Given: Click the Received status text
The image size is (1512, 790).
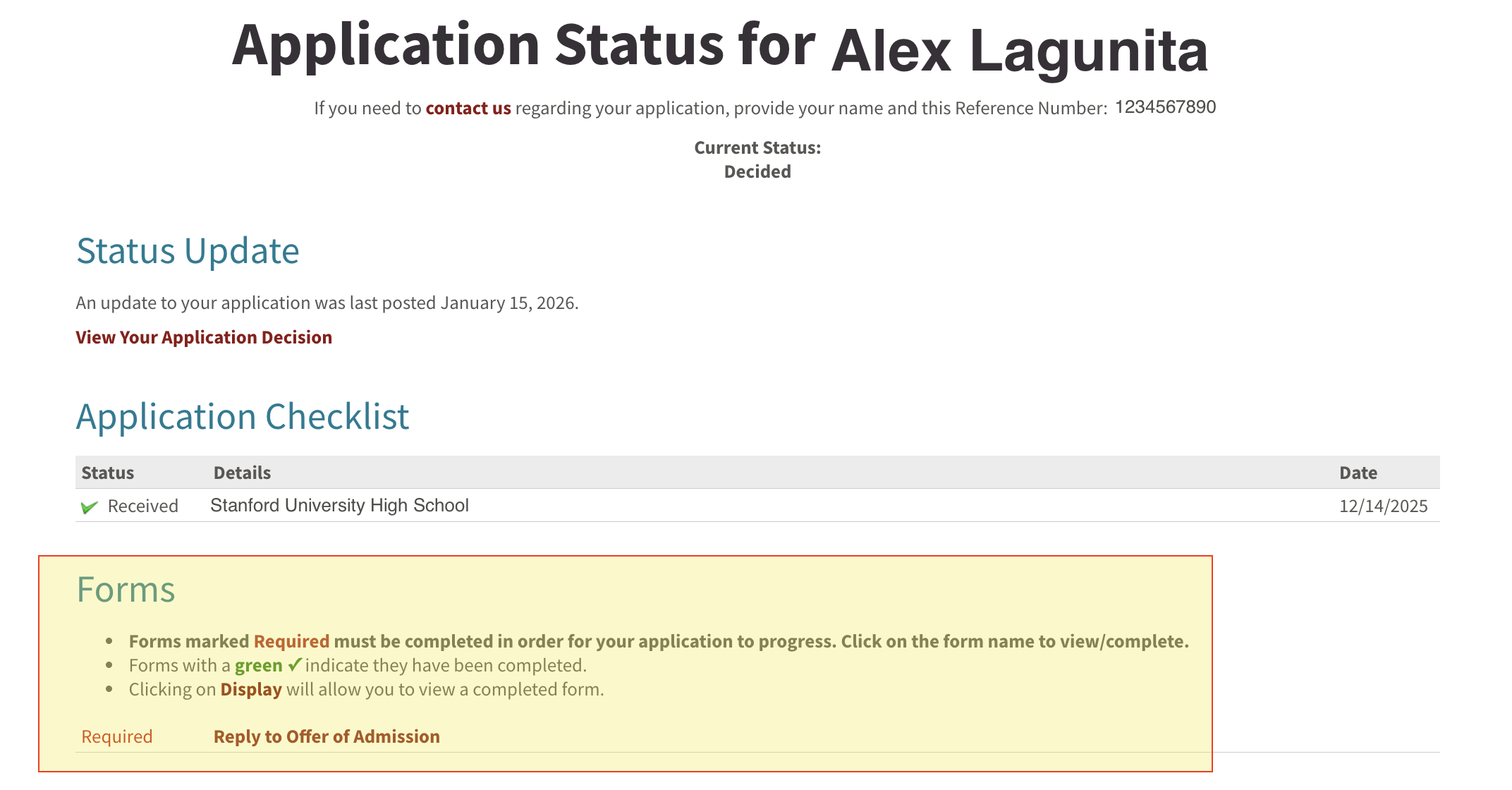Looking at the screenshot, I should coord(142,506).
